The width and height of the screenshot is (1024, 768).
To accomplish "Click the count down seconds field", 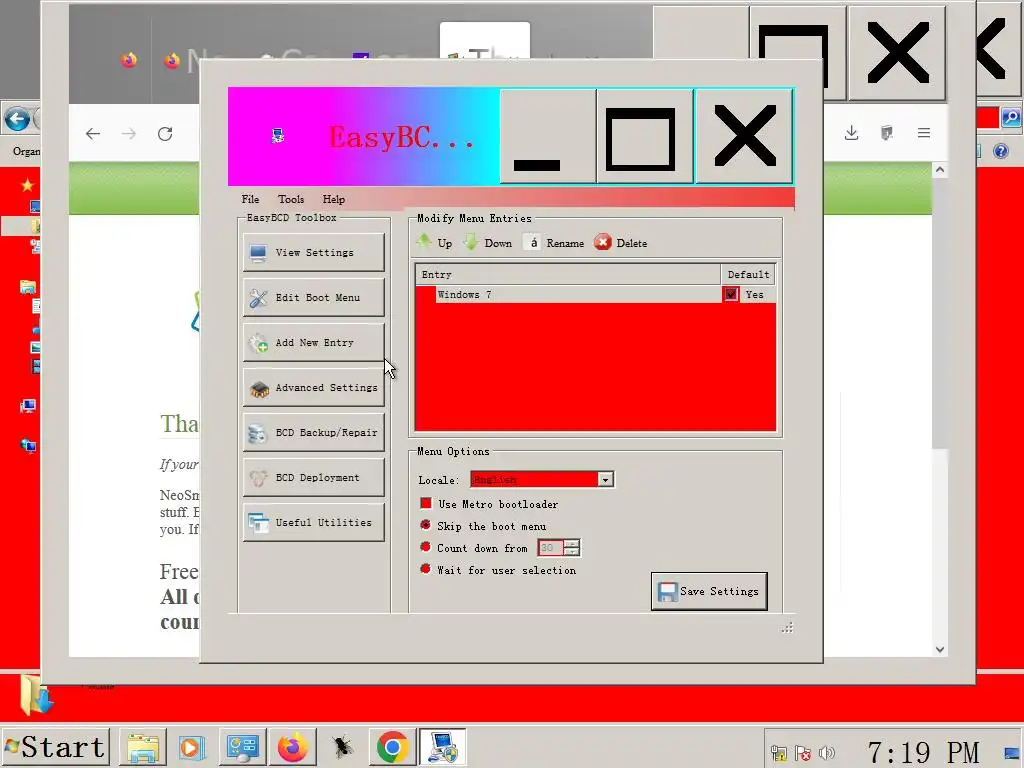I will coord(551,547).
